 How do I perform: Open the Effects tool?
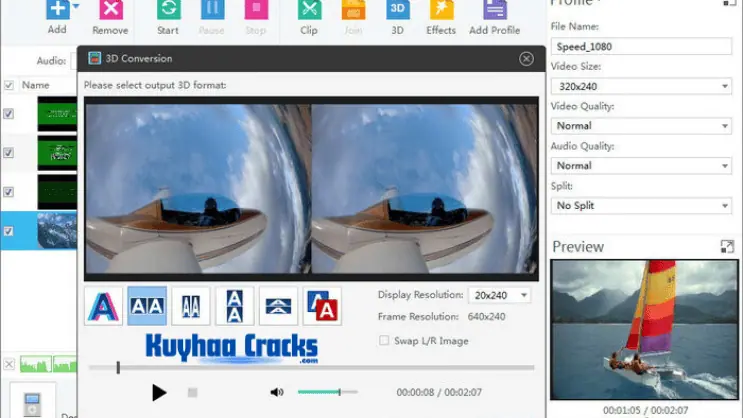pyautogui.click(x=441, y=12)
